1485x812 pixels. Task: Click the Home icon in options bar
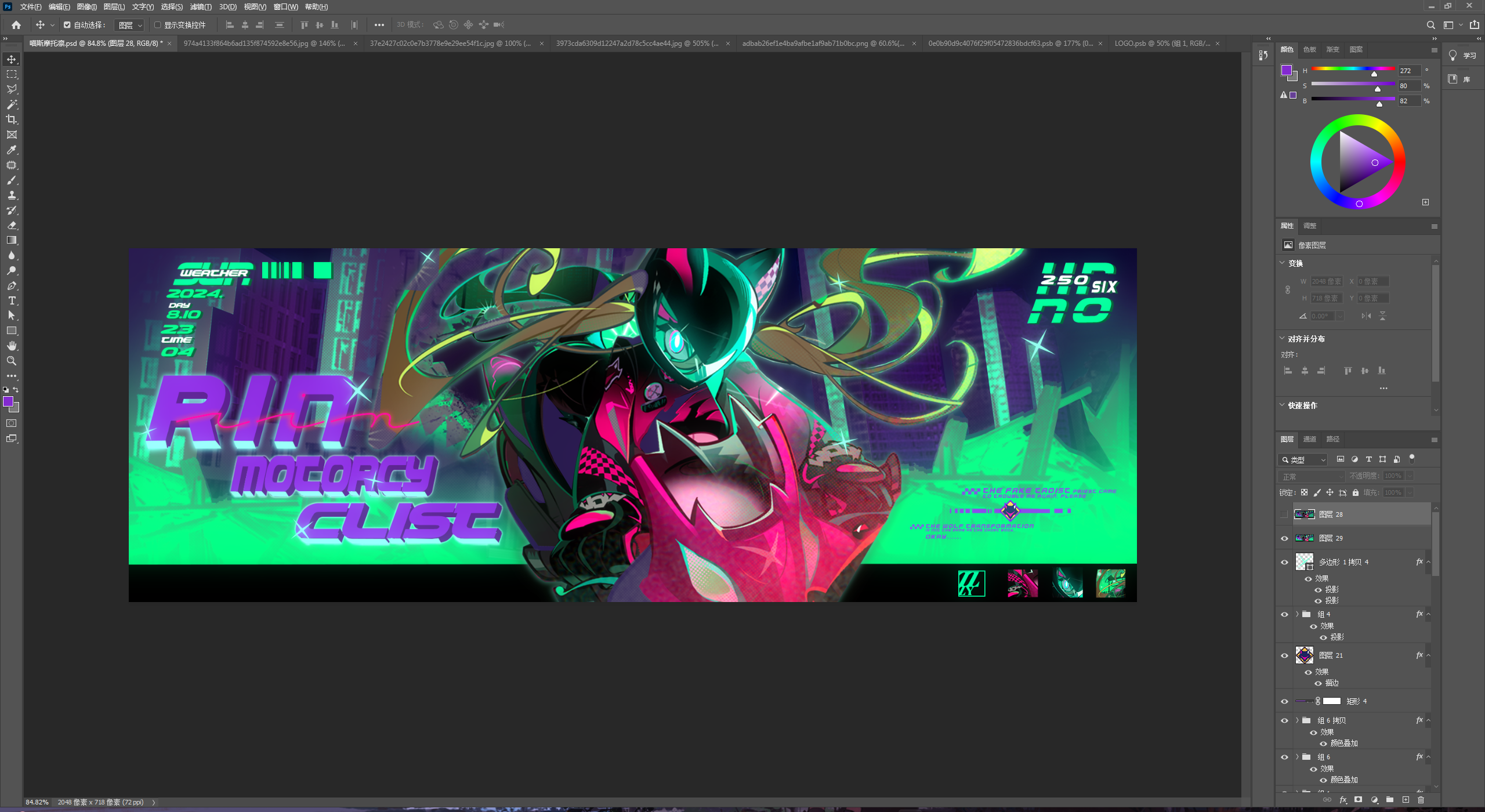[x=16, y=25]
